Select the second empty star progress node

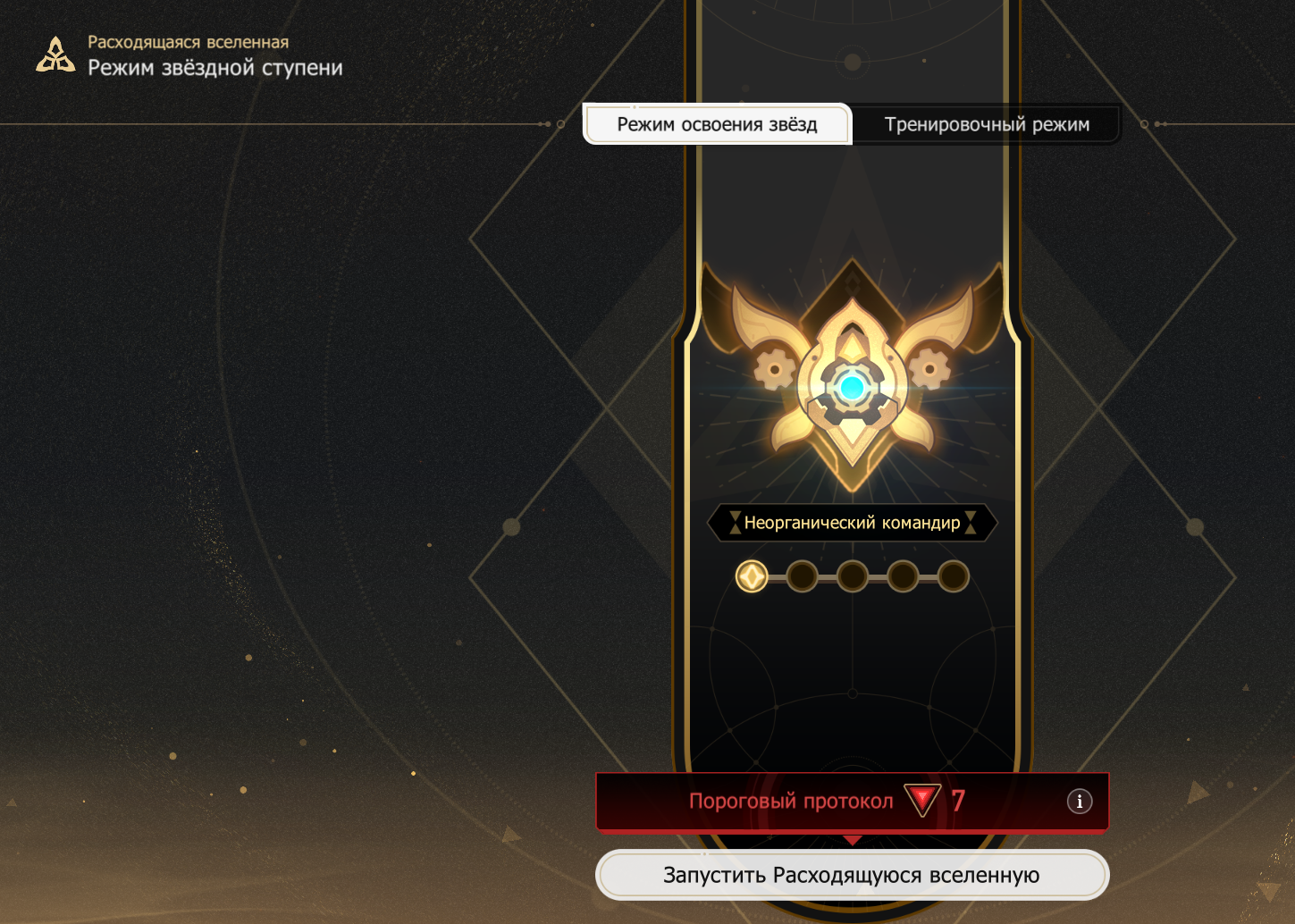803,576
